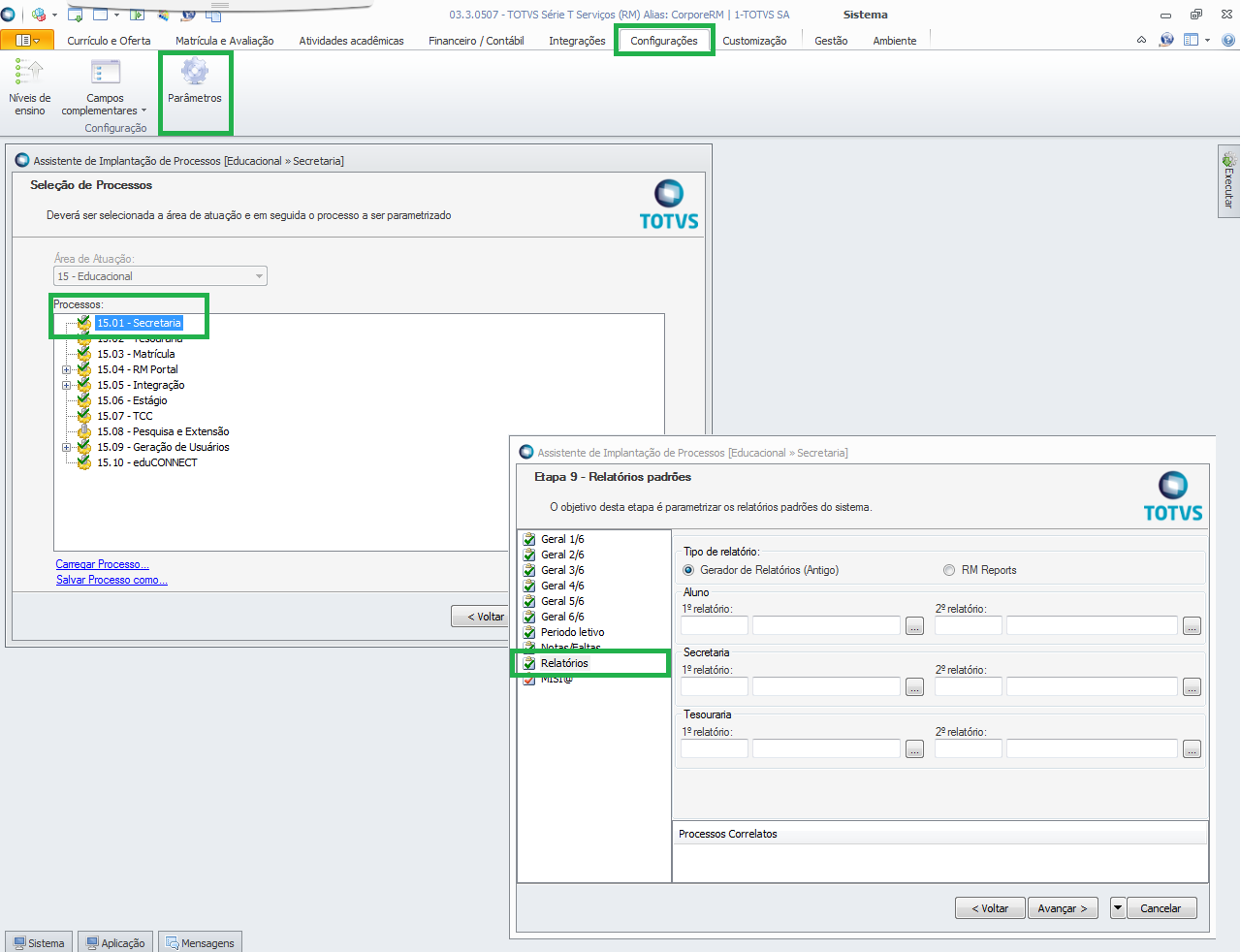Click the Aluno 1º relatório code field
Image resolution: width=1241 pixels, height=952 pixels.
(x=715, y=625)
